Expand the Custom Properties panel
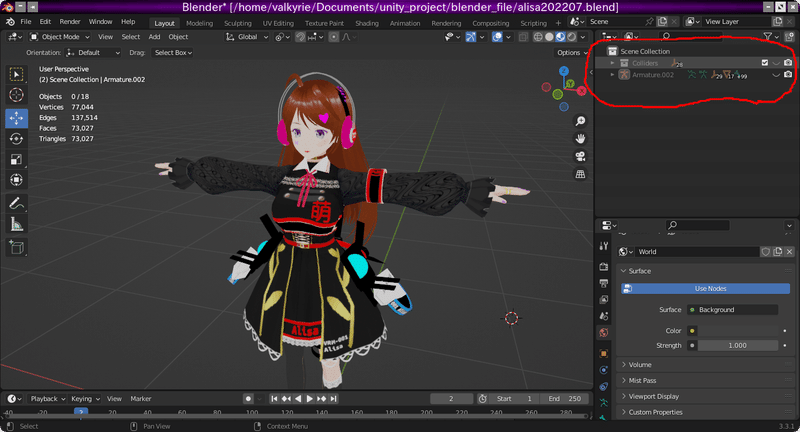Viewport: 800px width, 432px height. click(655, 412)
